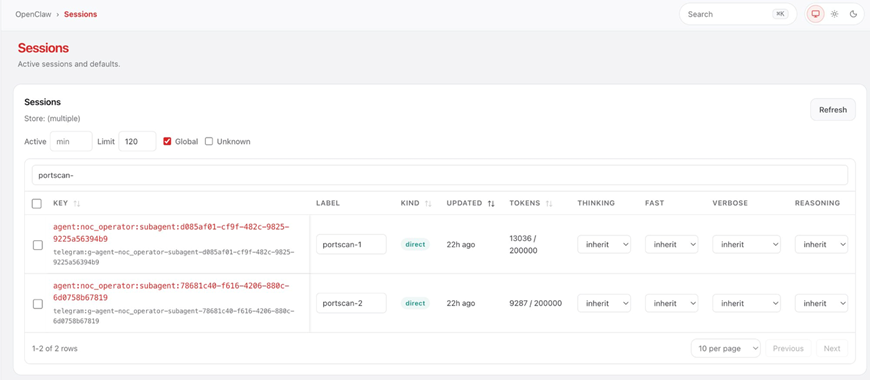Click the Previous page button
This screenshot has height=380, width=870.
click(x=788, y=348)
